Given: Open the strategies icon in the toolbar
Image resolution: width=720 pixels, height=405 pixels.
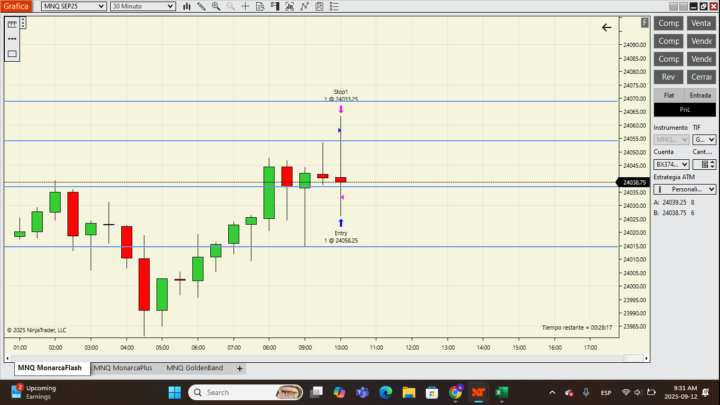Looking at the screenshot, I should pos(320,6).
